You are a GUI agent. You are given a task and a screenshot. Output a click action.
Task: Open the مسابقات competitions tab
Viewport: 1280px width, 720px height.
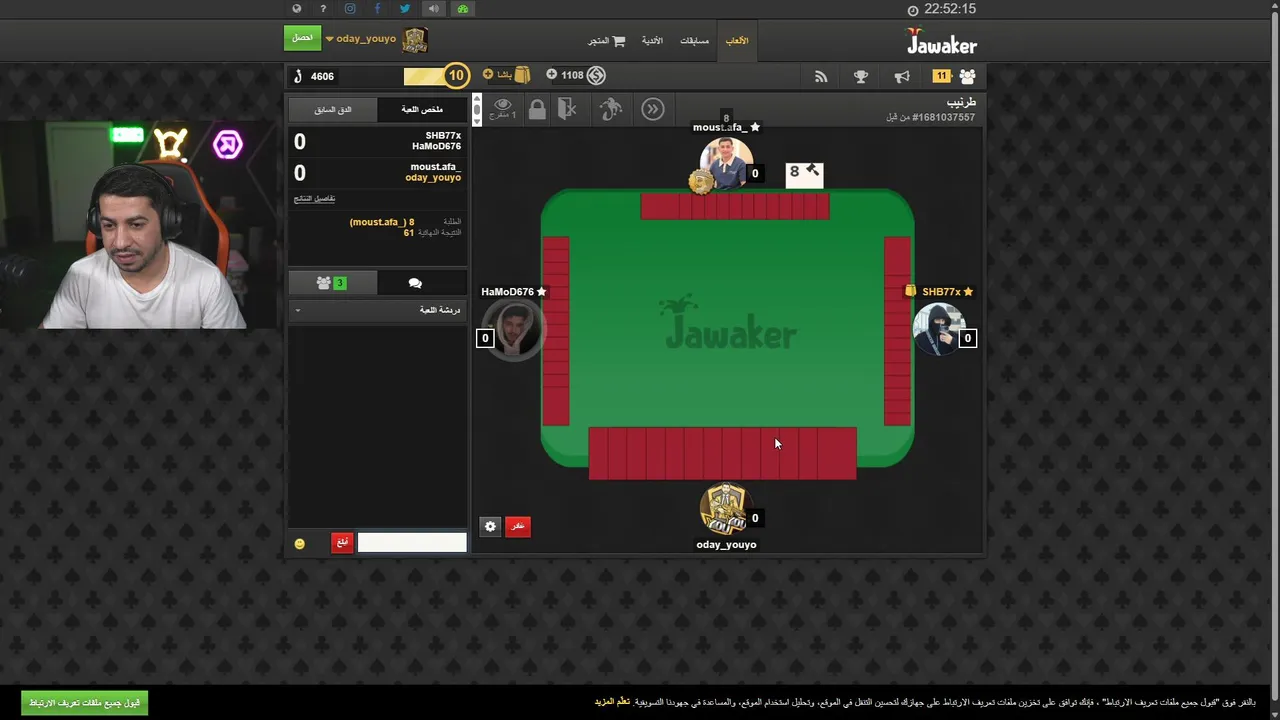click(x=695, y=41)
